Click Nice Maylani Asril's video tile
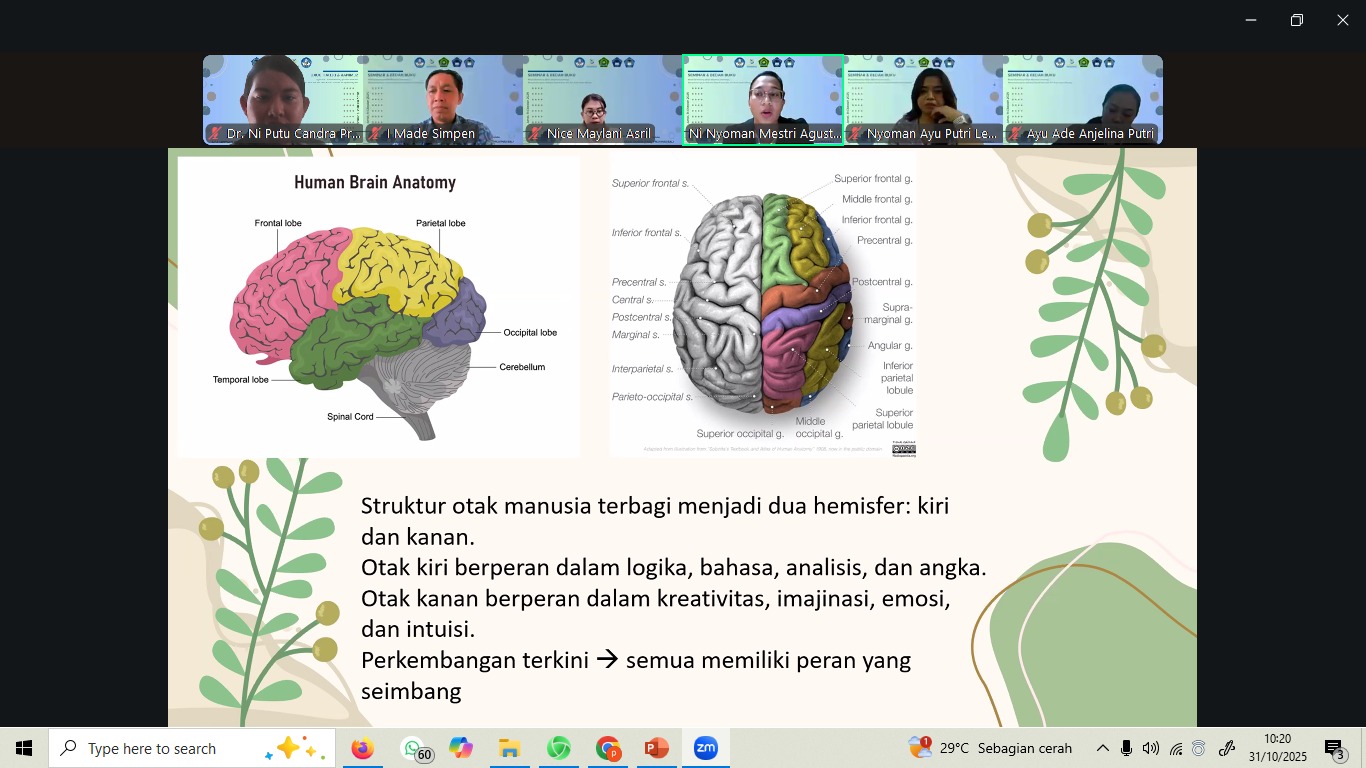The image size is (1366, 768). (603, 100)
